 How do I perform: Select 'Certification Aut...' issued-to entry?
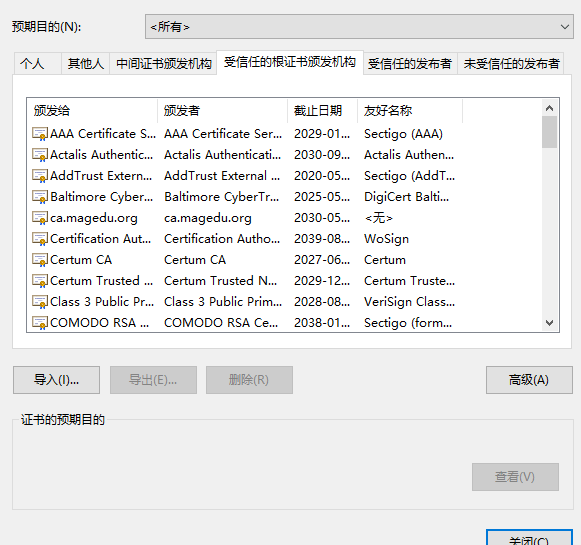(x=101, y=239)
